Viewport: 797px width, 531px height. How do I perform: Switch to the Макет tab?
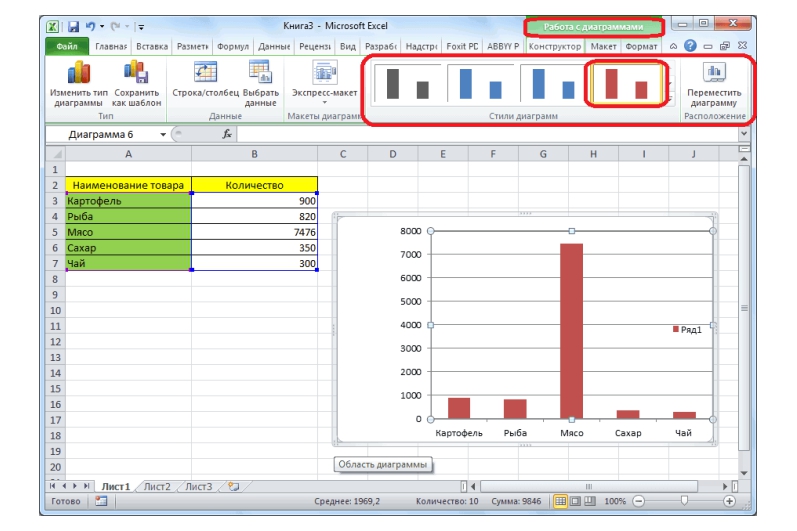[603, 46]
